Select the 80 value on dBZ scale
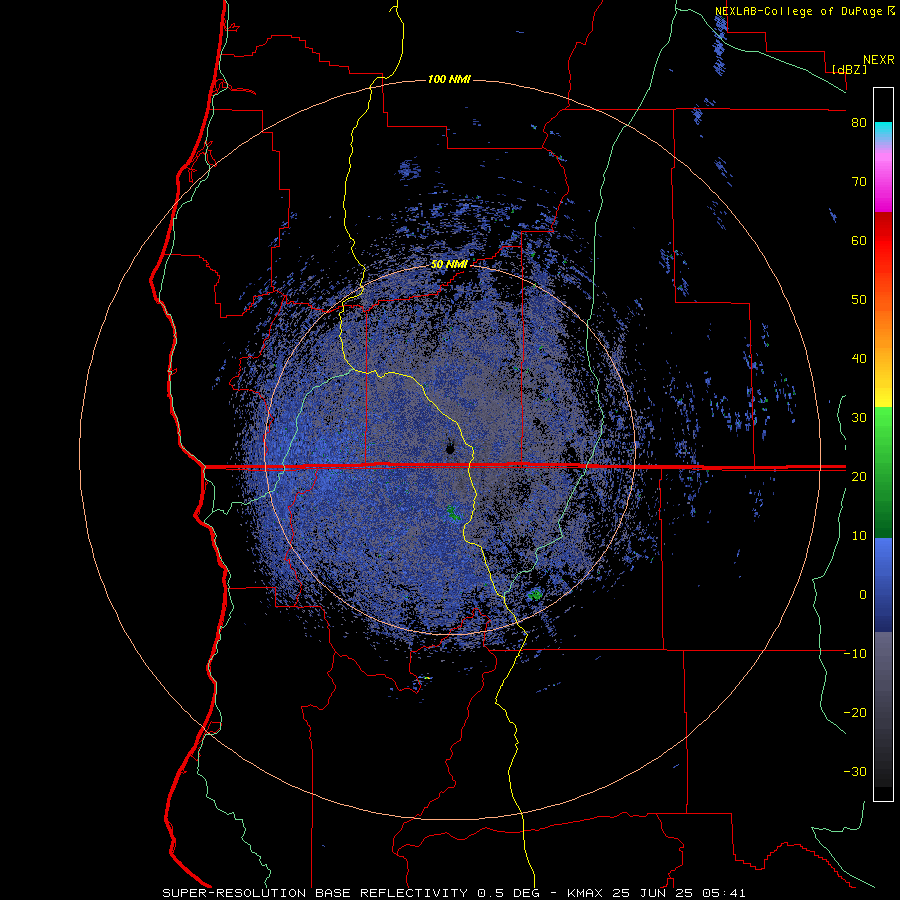This screenshot has width=900, height=900. (x=859, y=123)
